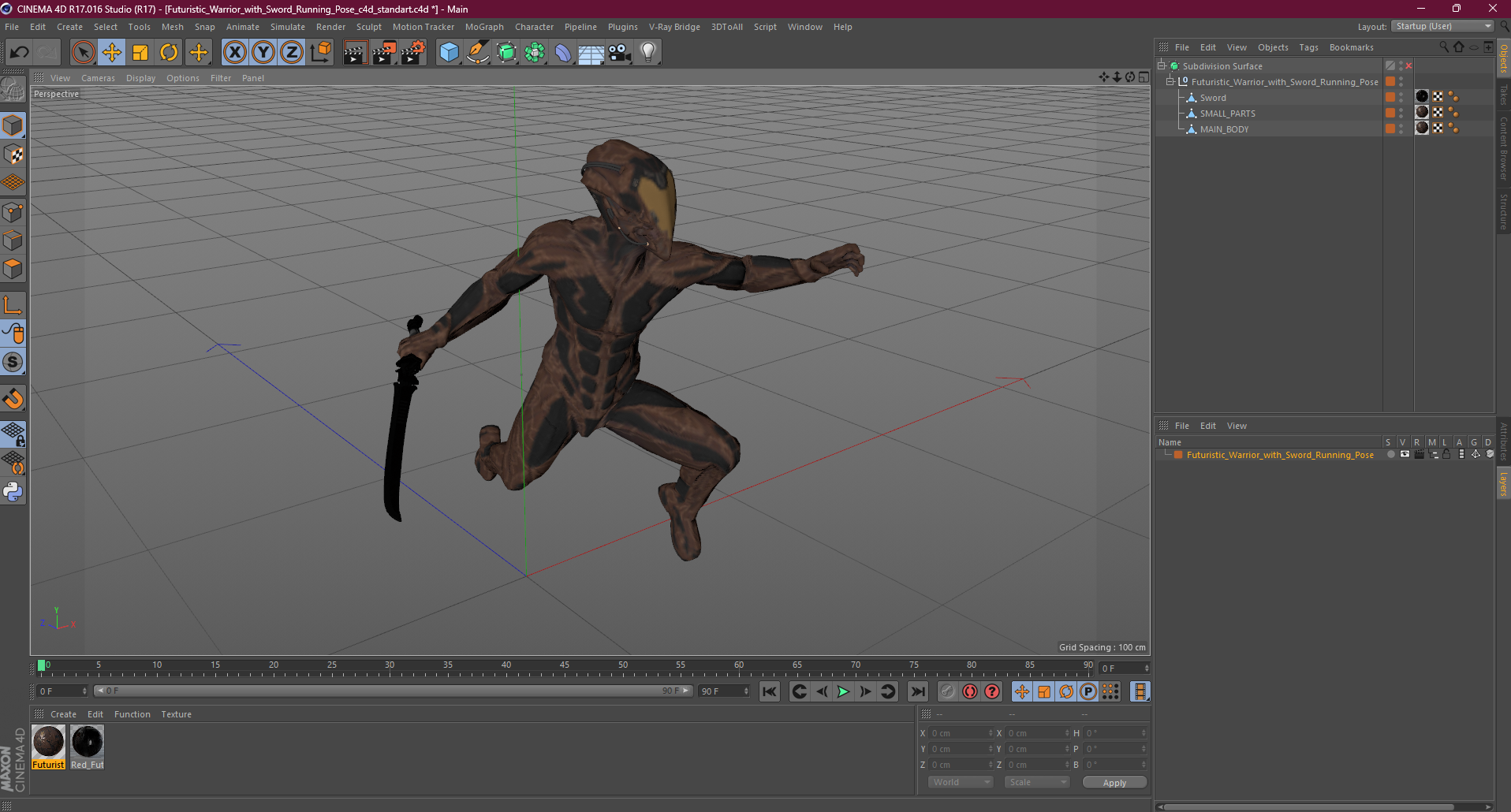Add a camera object

tap(620, 53)
